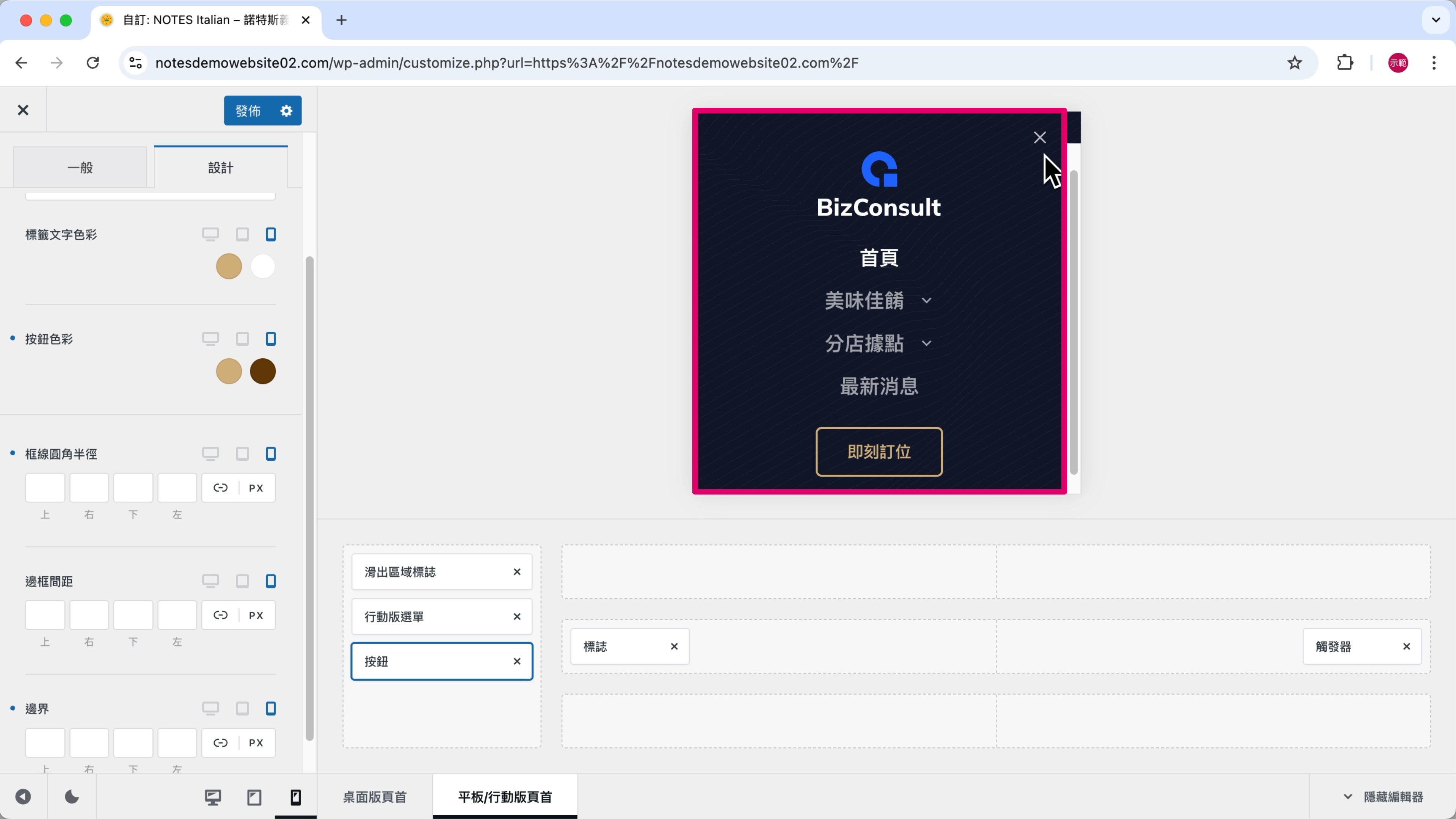Click the dark mode moon icon
This screenshot has height=819, width=1456.
(72, 797)
